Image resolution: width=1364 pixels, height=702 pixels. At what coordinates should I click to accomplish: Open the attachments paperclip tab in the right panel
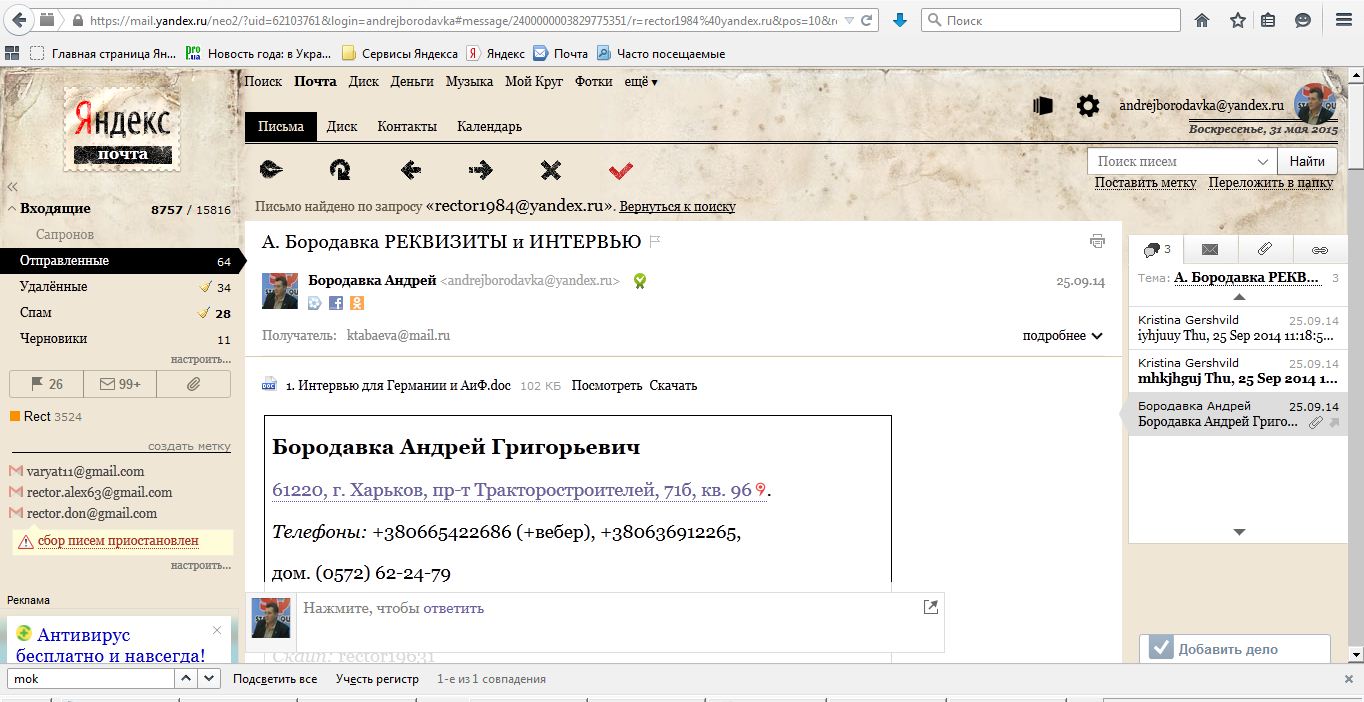pos(1264,249)
